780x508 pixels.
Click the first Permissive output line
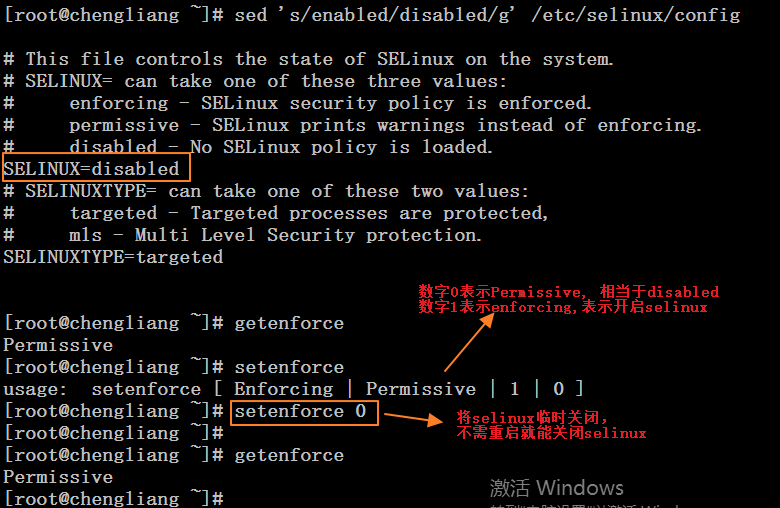tap(58, 345)
